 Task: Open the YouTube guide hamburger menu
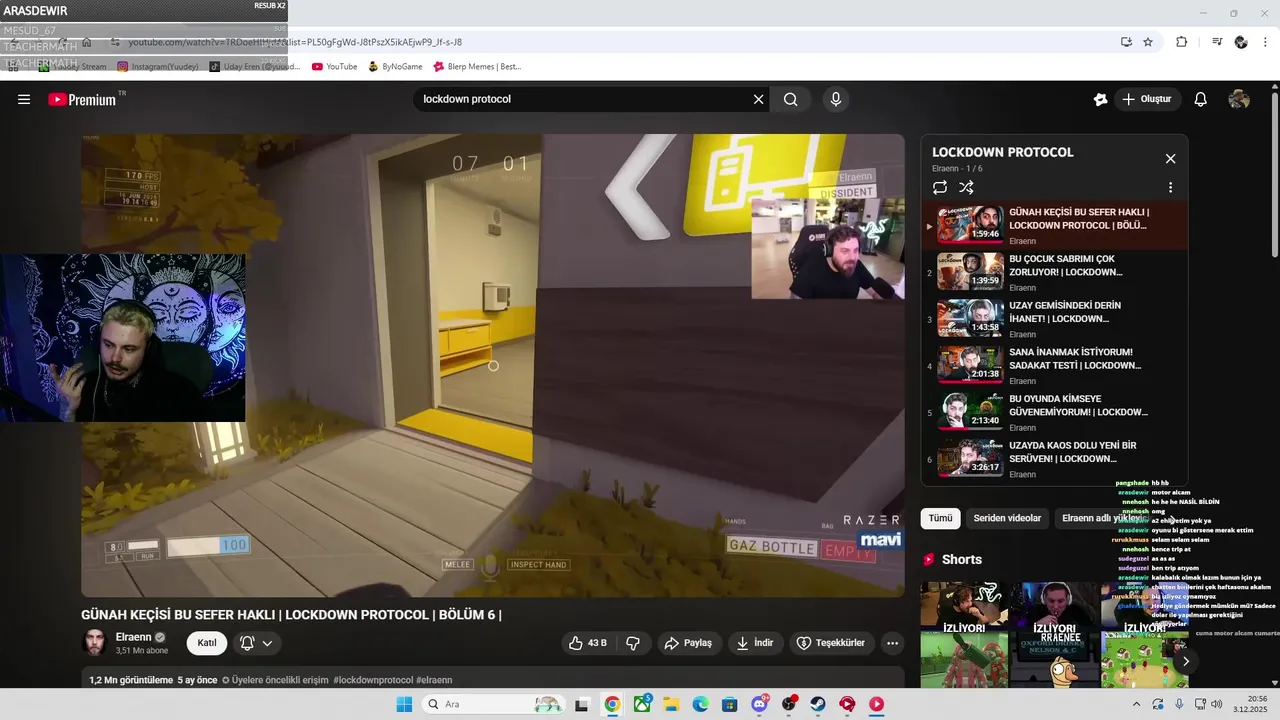click(24, 99)
